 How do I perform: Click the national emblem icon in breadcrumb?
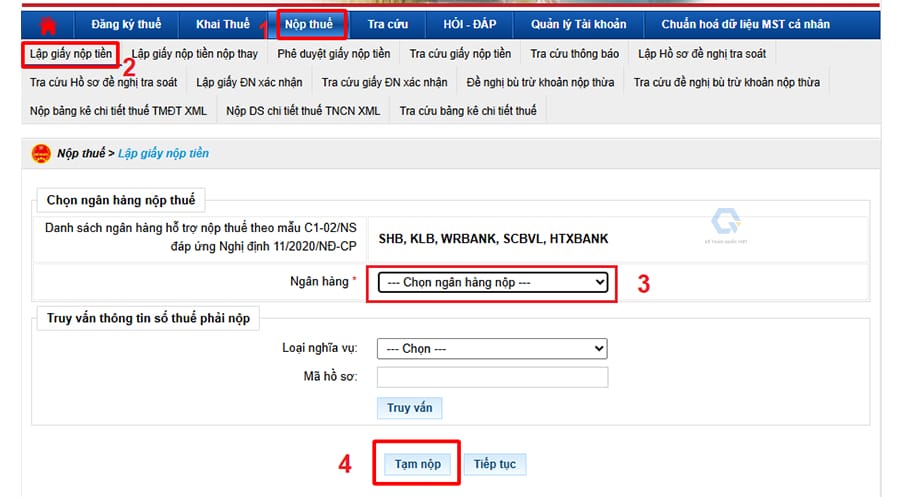point(41,154)
